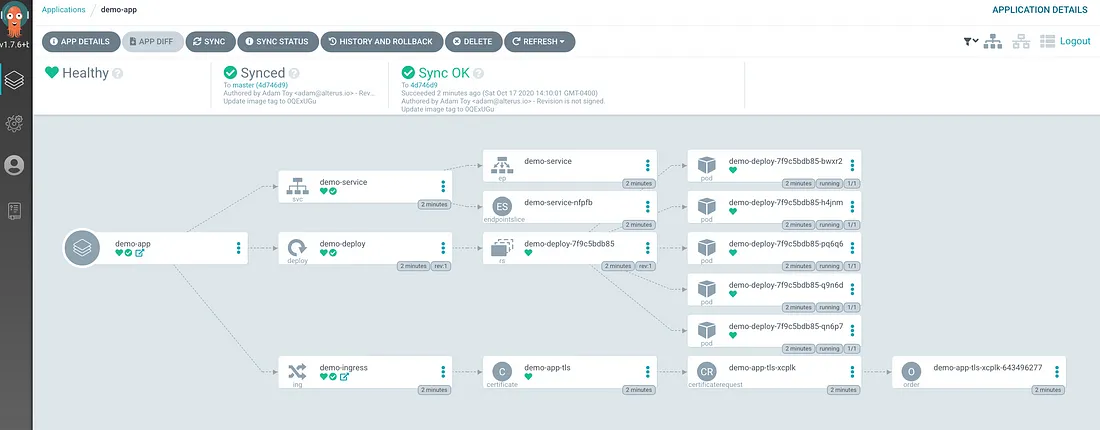
Task: Click the demo-ingress ing icon
Action: pyautogui.click(x=297, y=370)
